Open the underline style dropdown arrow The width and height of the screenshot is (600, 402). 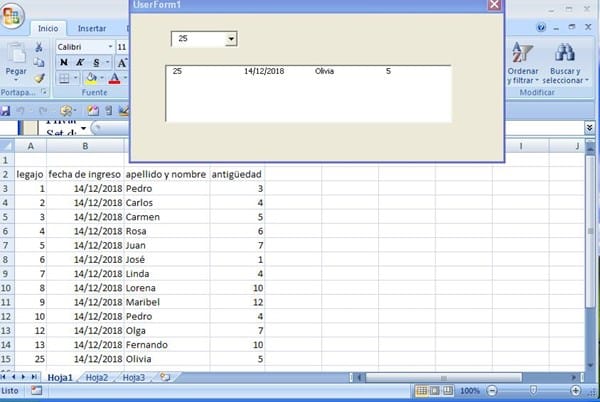coord(107,62)
